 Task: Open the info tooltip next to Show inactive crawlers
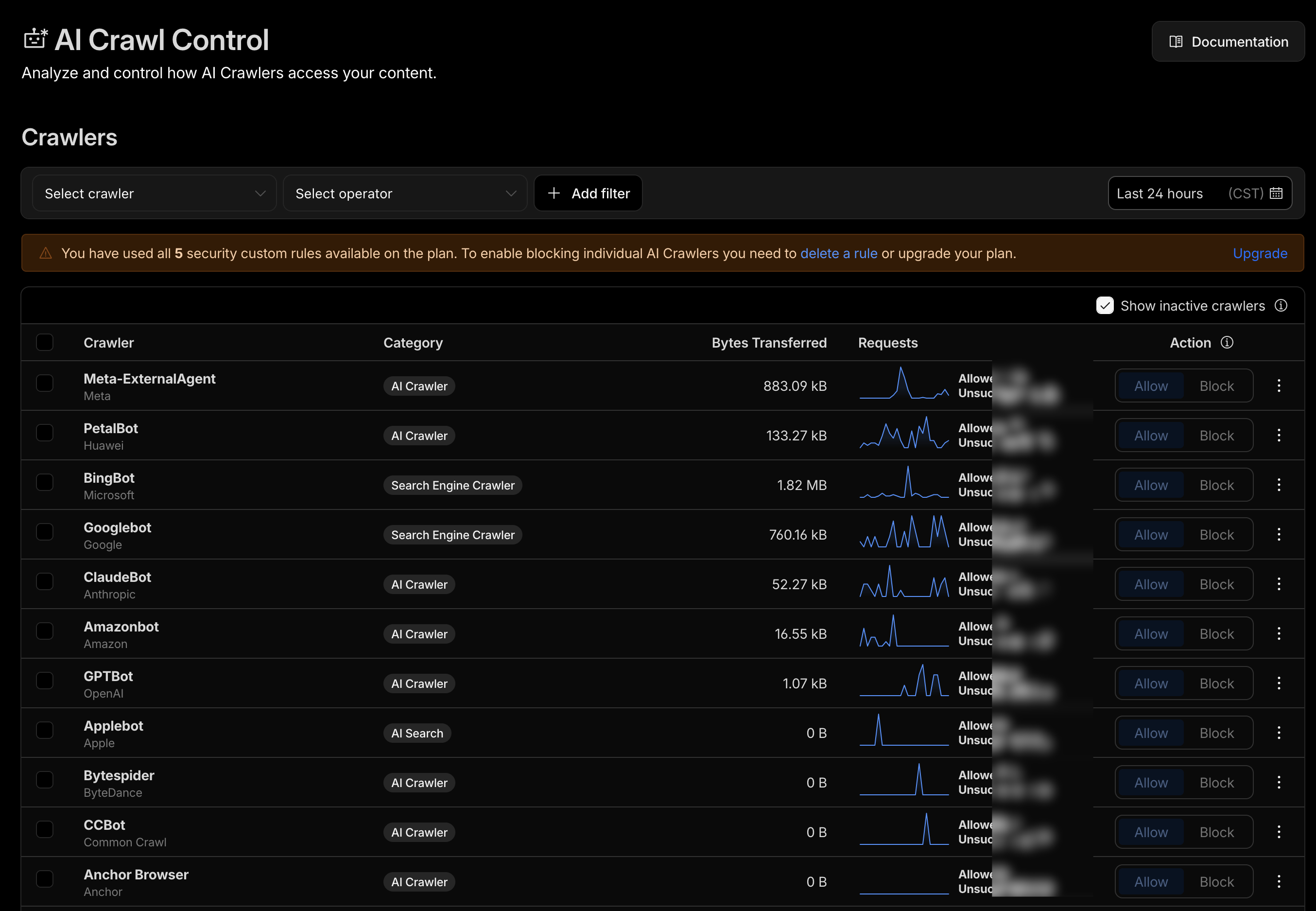tap(1281, 305)
